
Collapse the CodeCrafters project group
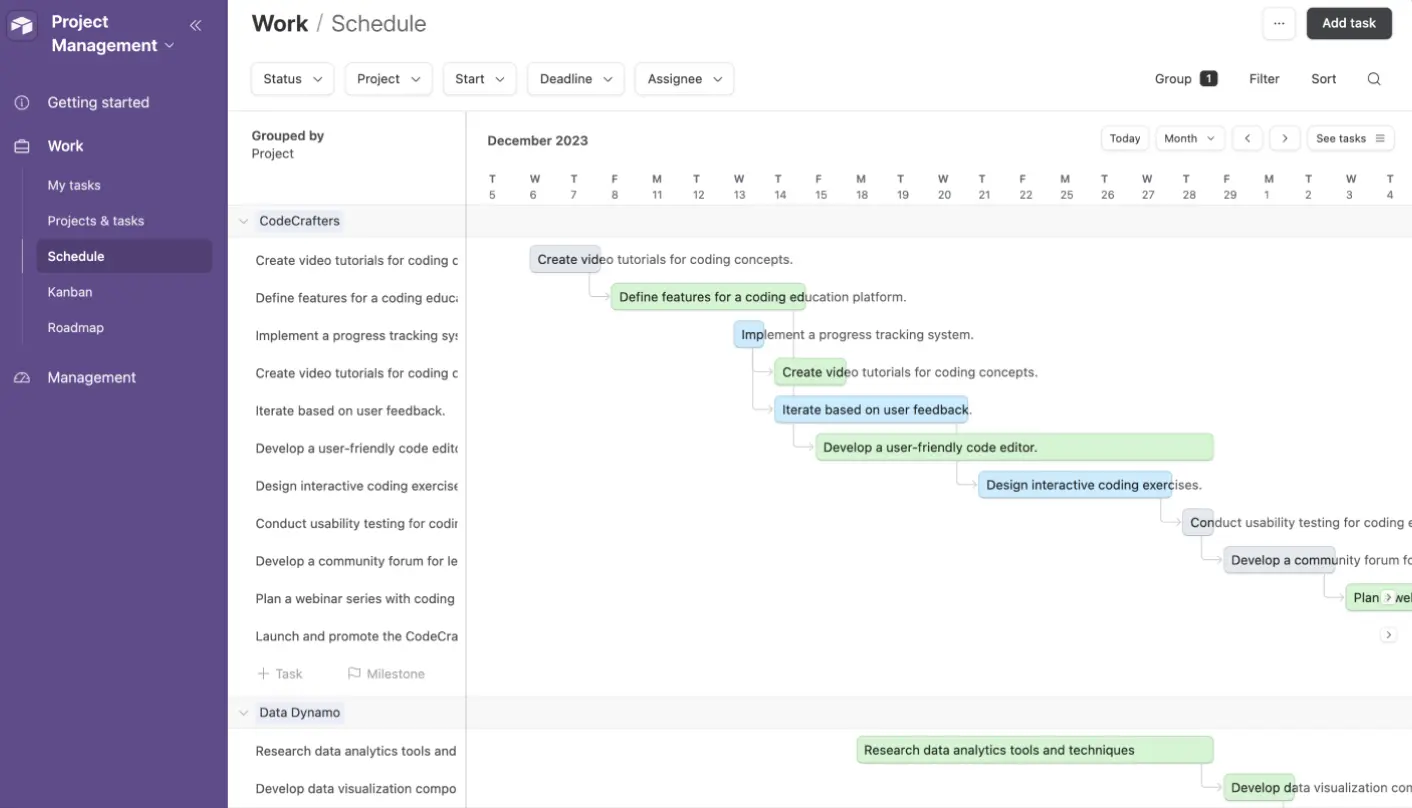click(x=243, y=221)
